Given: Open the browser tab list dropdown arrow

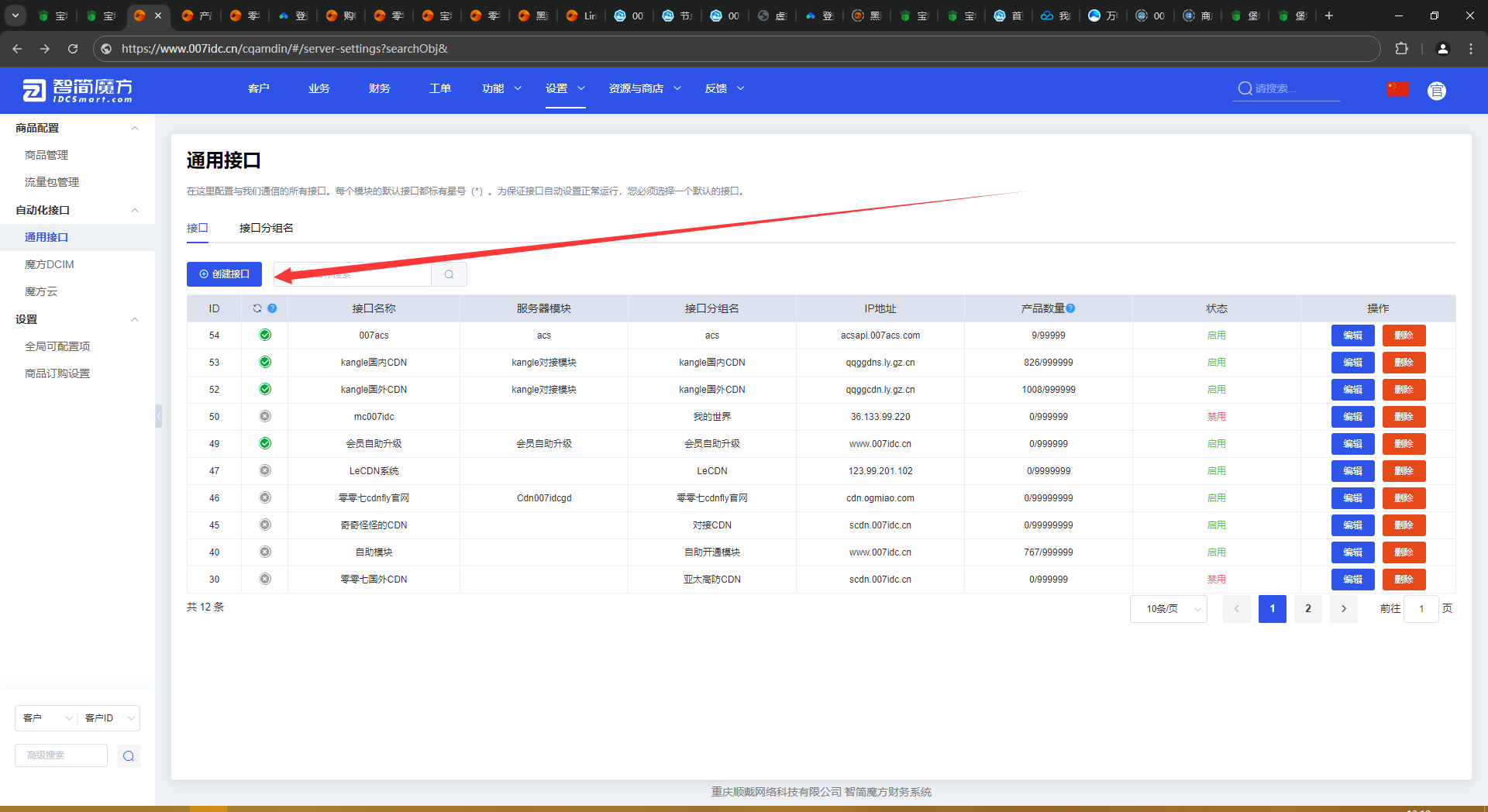Looking at the screenshot, I should (15, 15).
